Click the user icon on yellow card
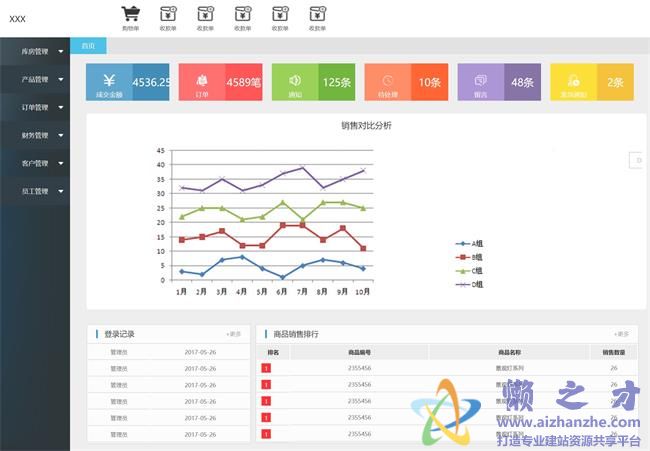 coord(574,80)
